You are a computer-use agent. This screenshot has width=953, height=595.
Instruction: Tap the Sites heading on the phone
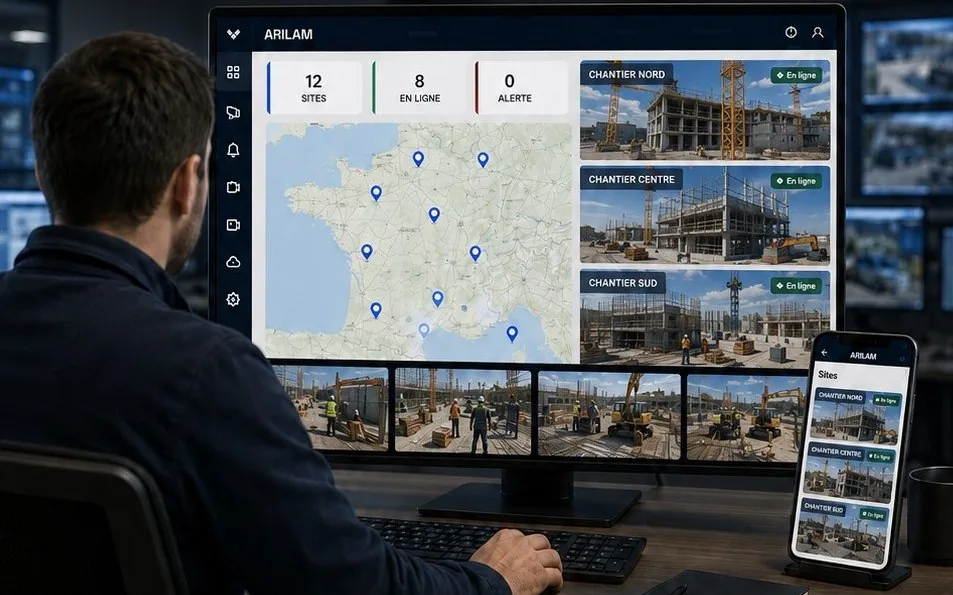point(828,375)
